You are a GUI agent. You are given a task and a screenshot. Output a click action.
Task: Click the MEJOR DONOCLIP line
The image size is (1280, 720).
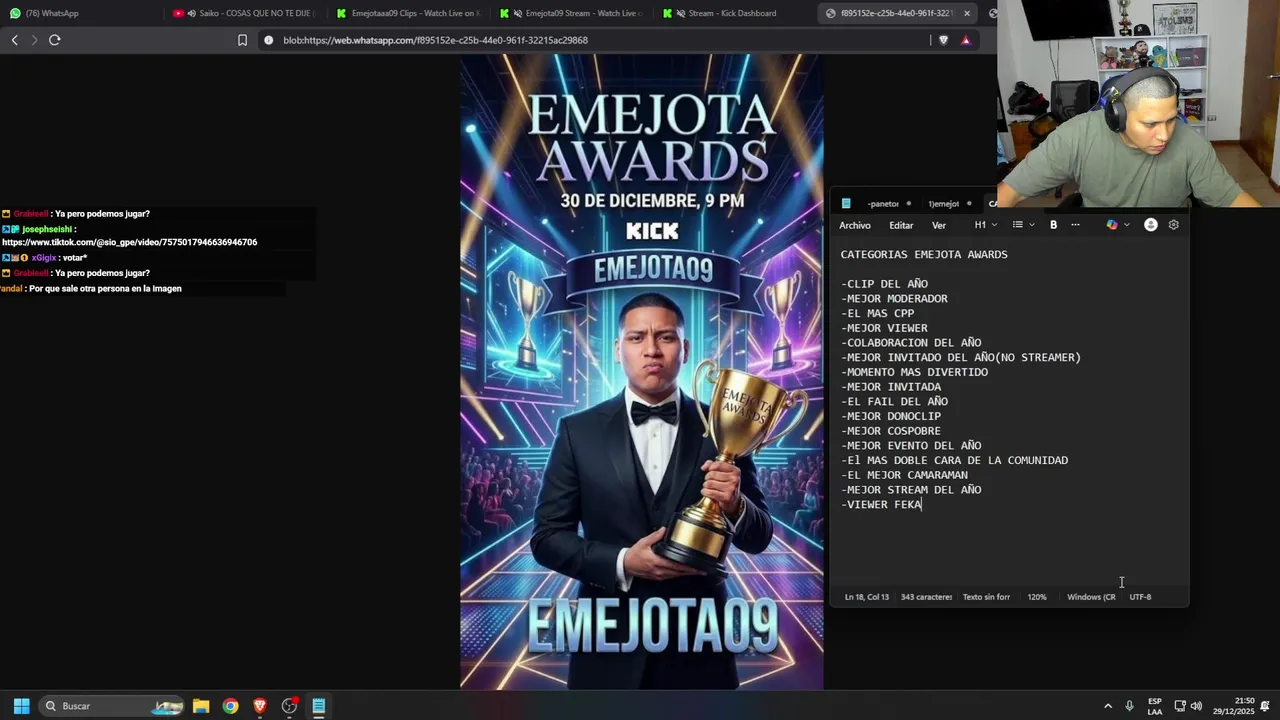(891, 416)
